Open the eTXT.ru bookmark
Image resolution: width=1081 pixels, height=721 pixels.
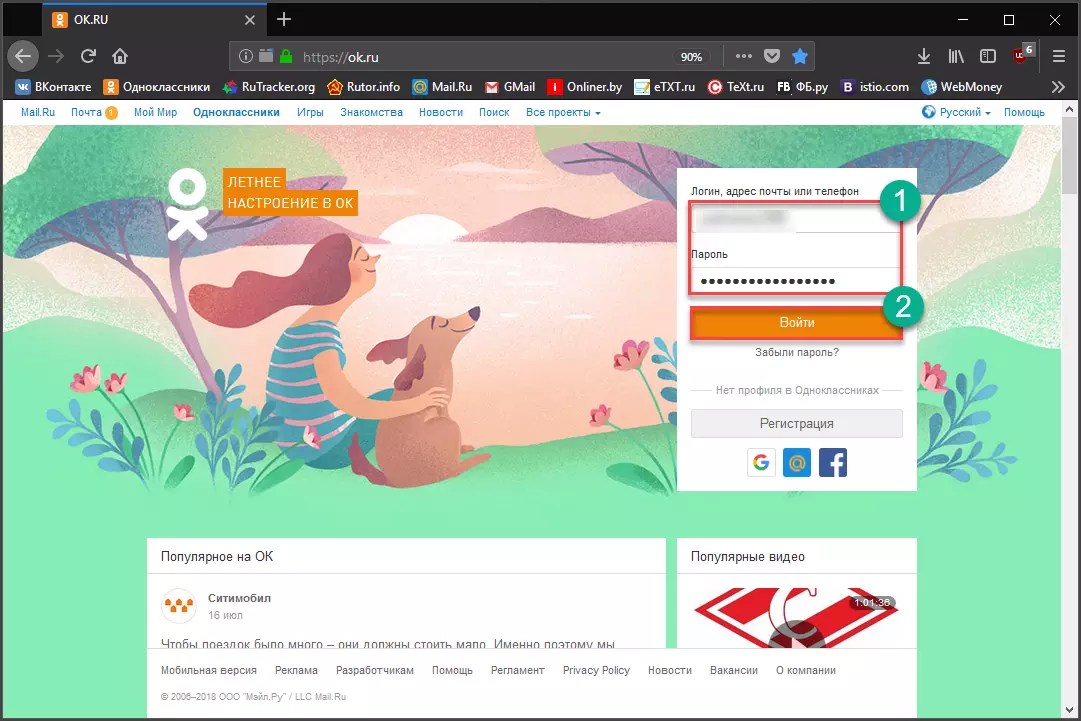pos(665,87)
